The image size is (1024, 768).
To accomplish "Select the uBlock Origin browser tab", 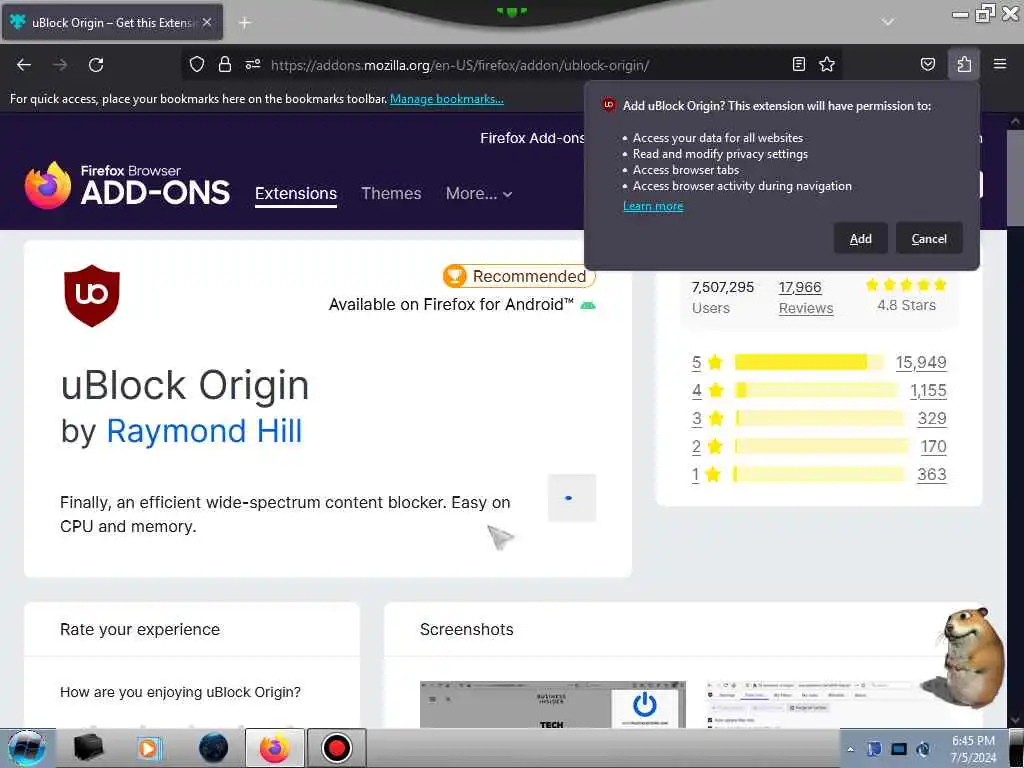I will (x=112, y=22).
